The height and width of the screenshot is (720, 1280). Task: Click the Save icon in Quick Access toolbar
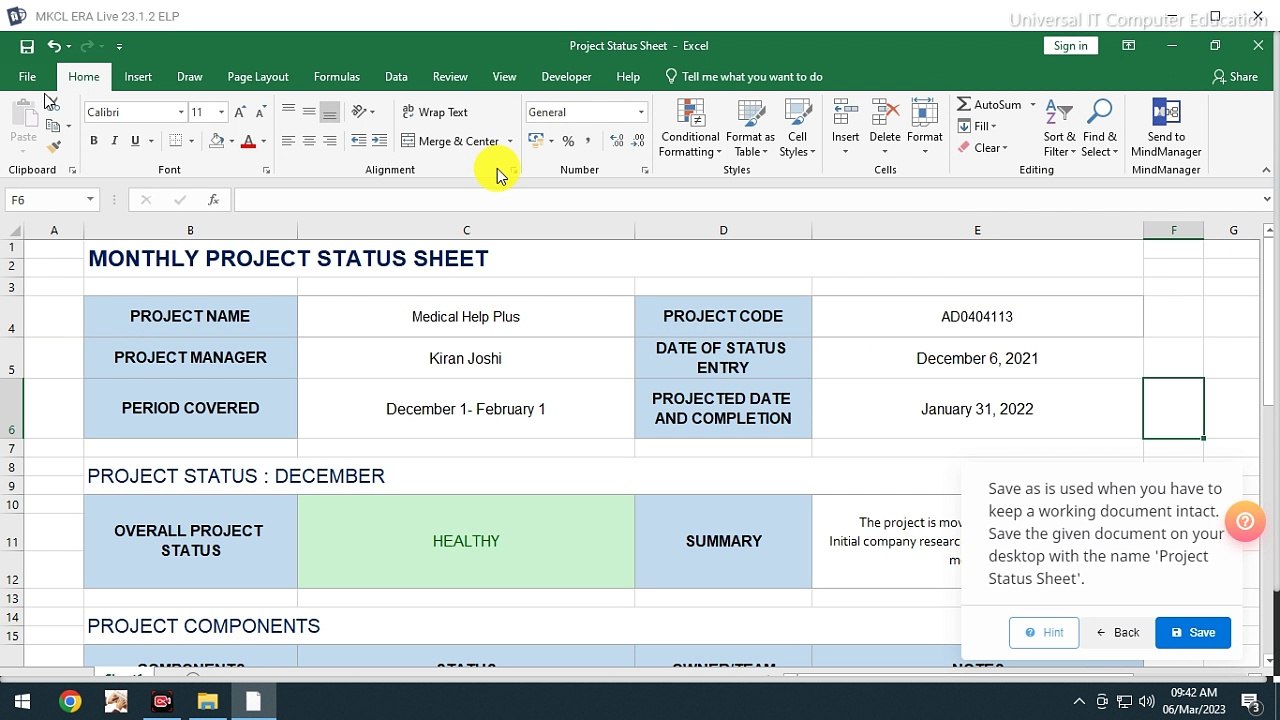[27, 46]
